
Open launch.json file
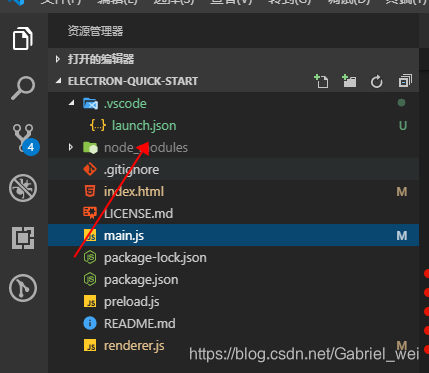[233, 125]
